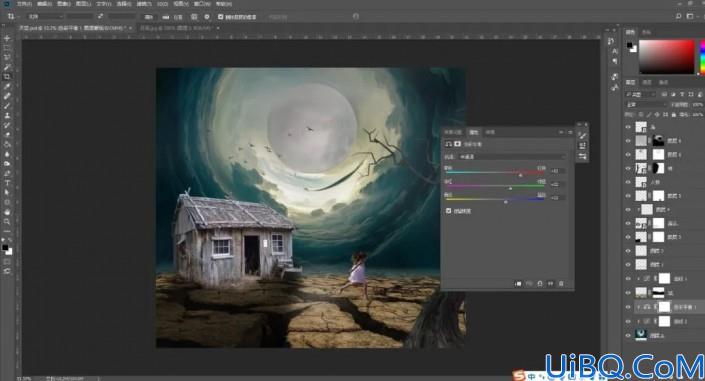The width and height of the screenshot is (705, 381).
Task: Select the Clone Stamp tool
Action: (x=7, y=115)
